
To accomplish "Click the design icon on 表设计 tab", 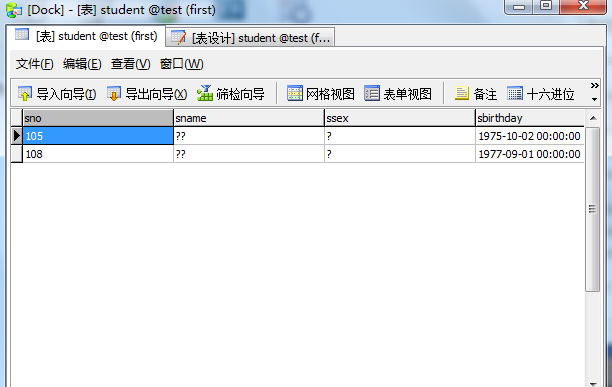I will click(179, 37).
